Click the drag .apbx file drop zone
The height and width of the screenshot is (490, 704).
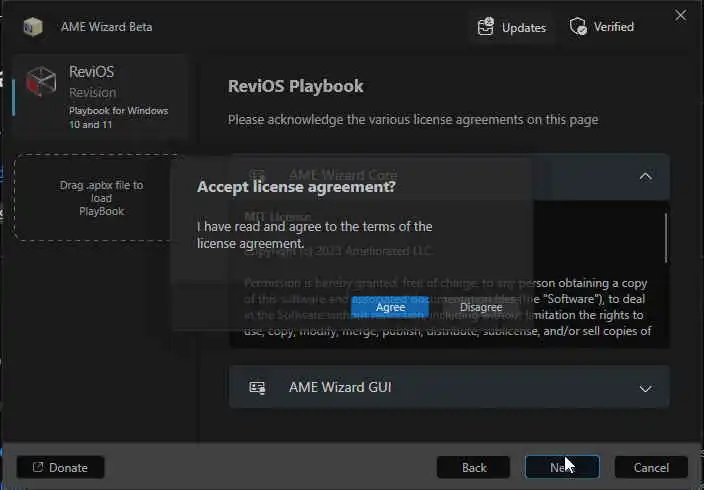tap(99, 198)
